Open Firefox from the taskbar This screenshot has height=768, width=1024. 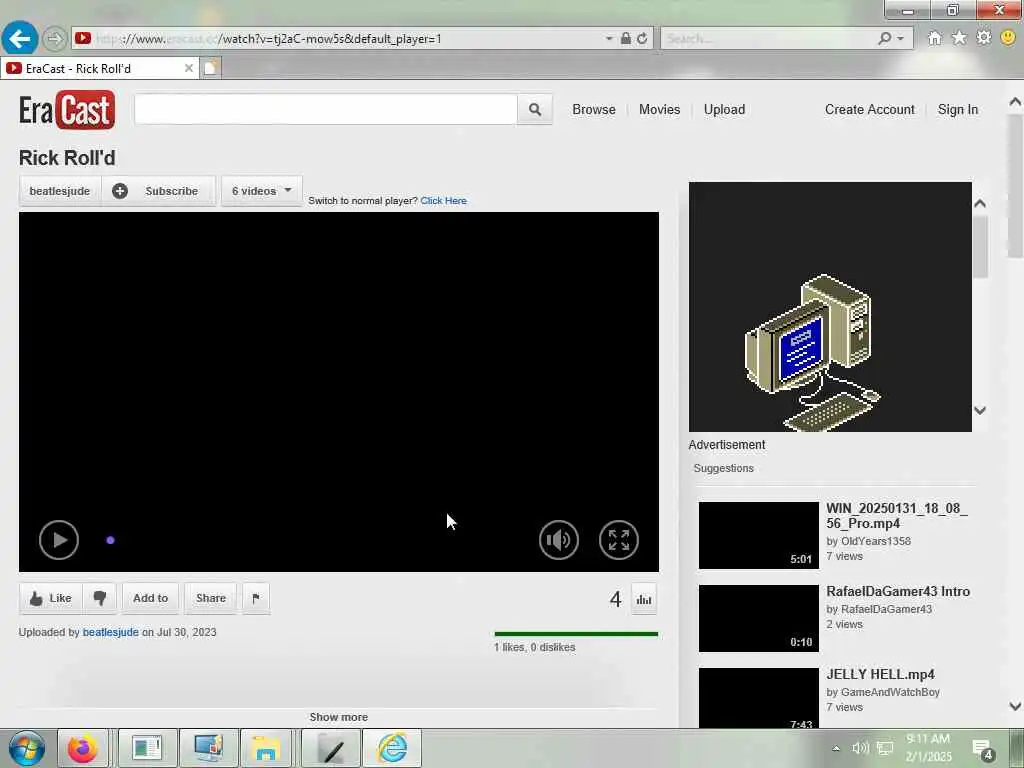coord(82,748)
